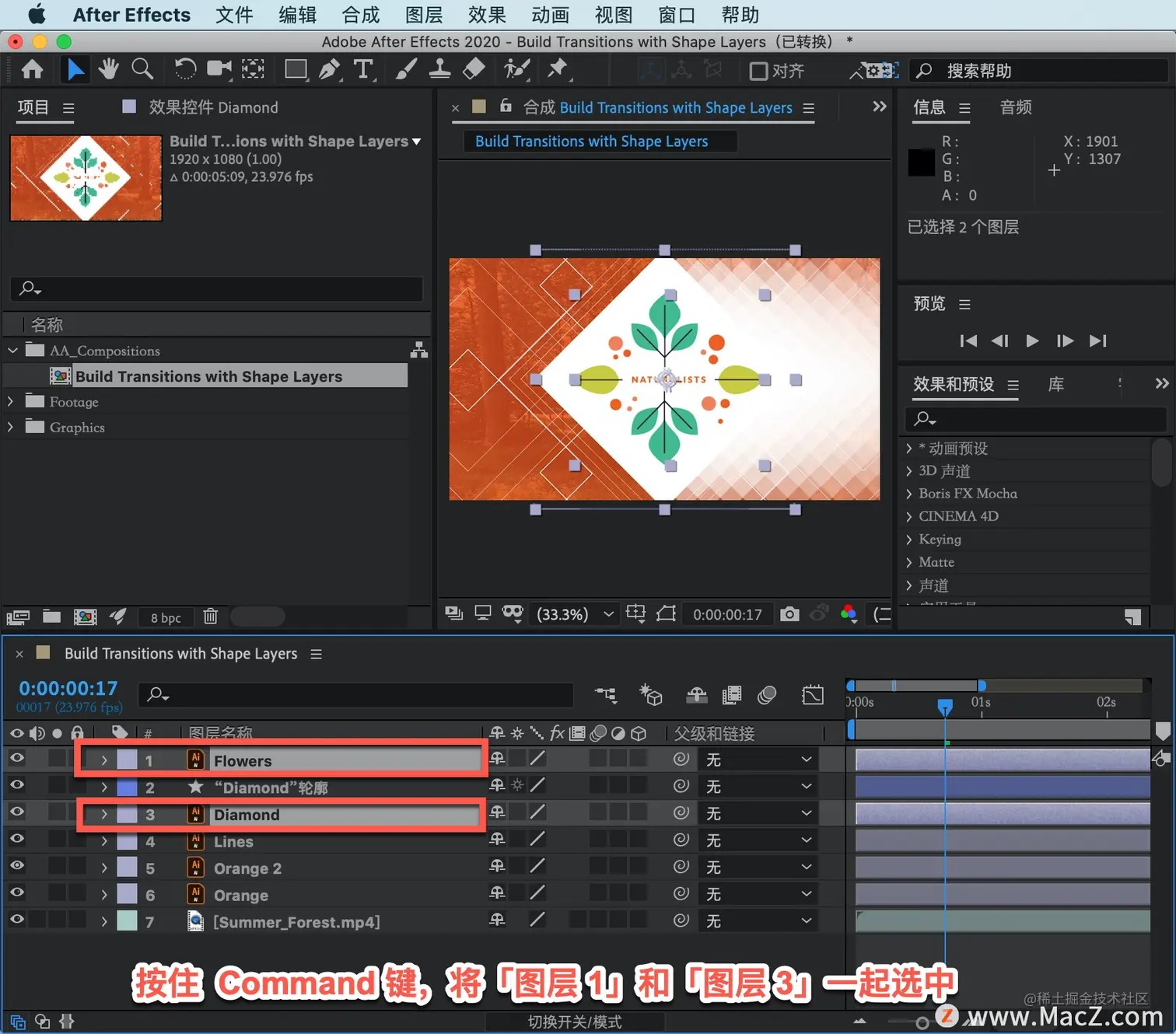Hide the Flowers layer eye icon
The image size is (1176, 1034).
pos(16,758)
